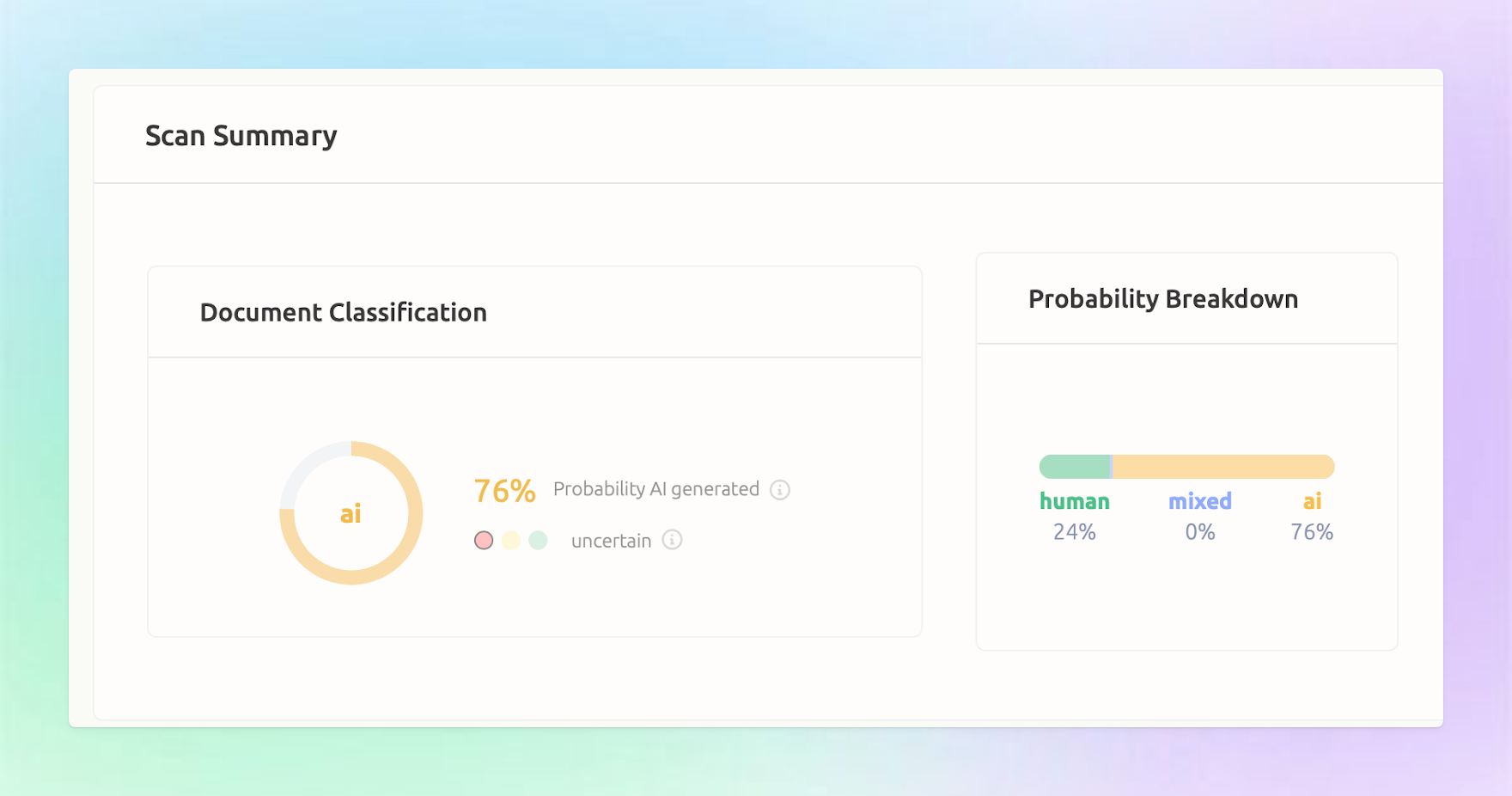1512x796 pixels.
Task: Click the uncertain confidence label
Action: click(612, 541)
